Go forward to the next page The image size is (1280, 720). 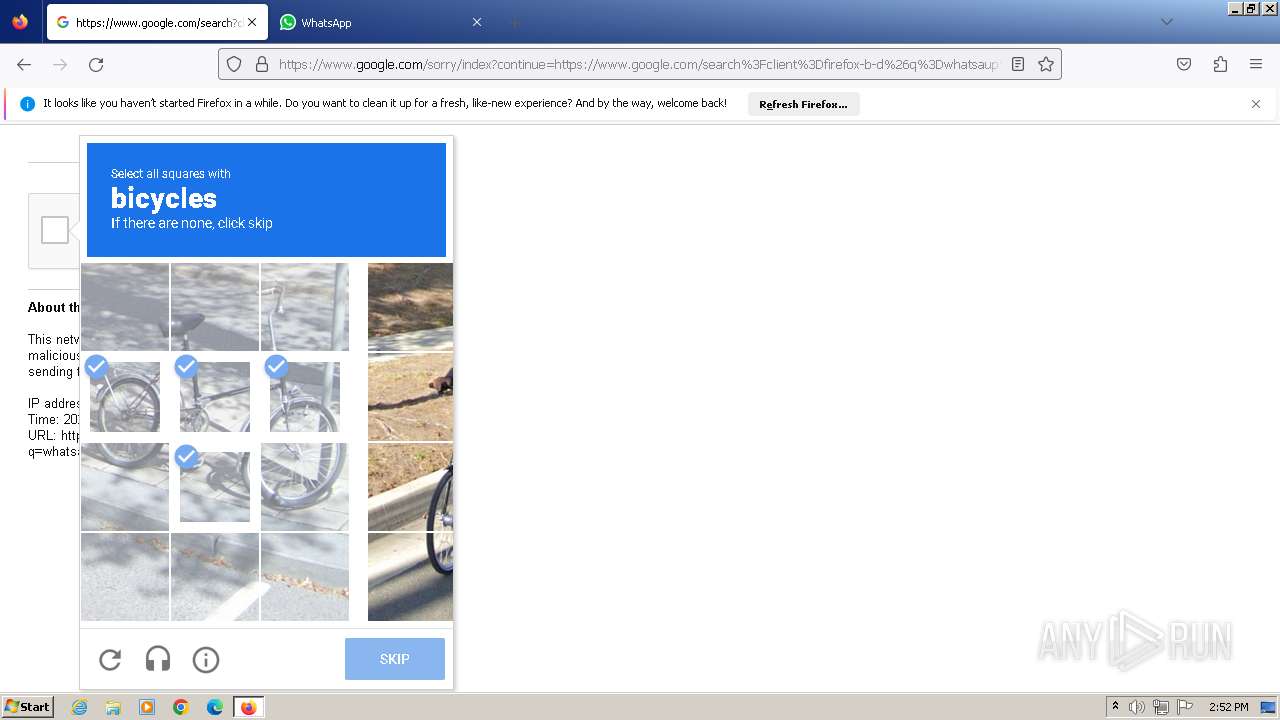pos(60,64)
